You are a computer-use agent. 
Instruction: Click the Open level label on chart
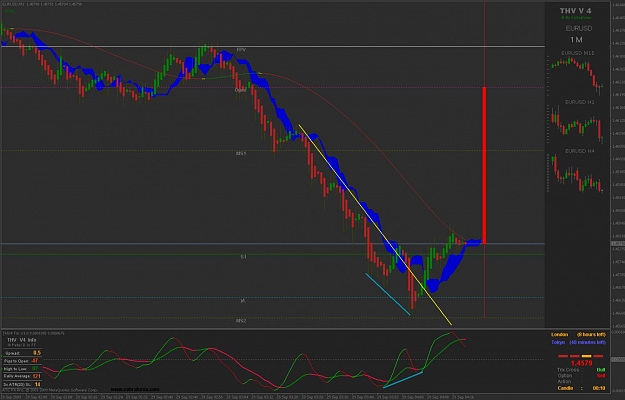(x=240, y=90)
